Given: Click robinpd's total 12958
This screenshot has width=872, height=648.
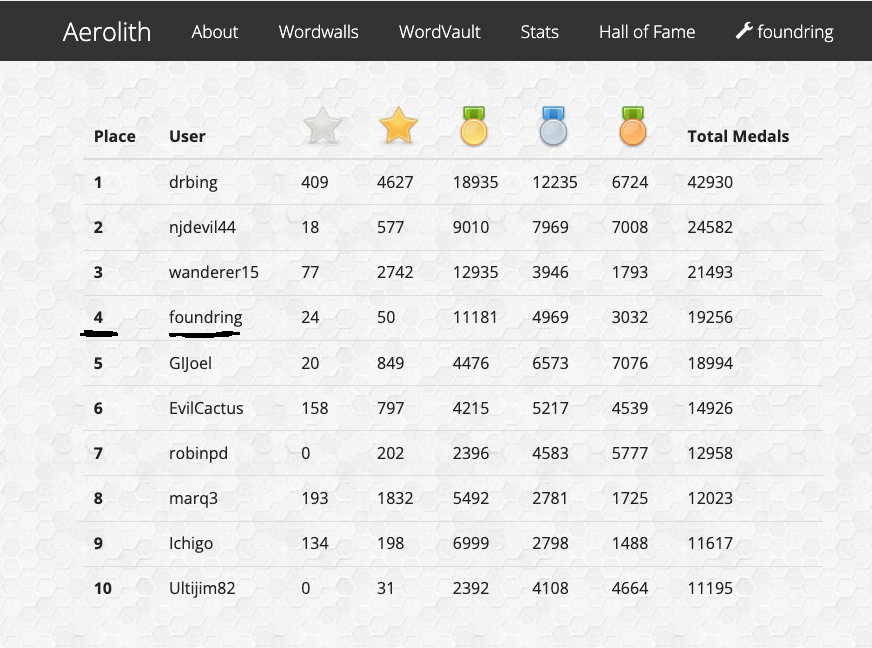Looking at the screenshot, I should (x=710, y=453).
